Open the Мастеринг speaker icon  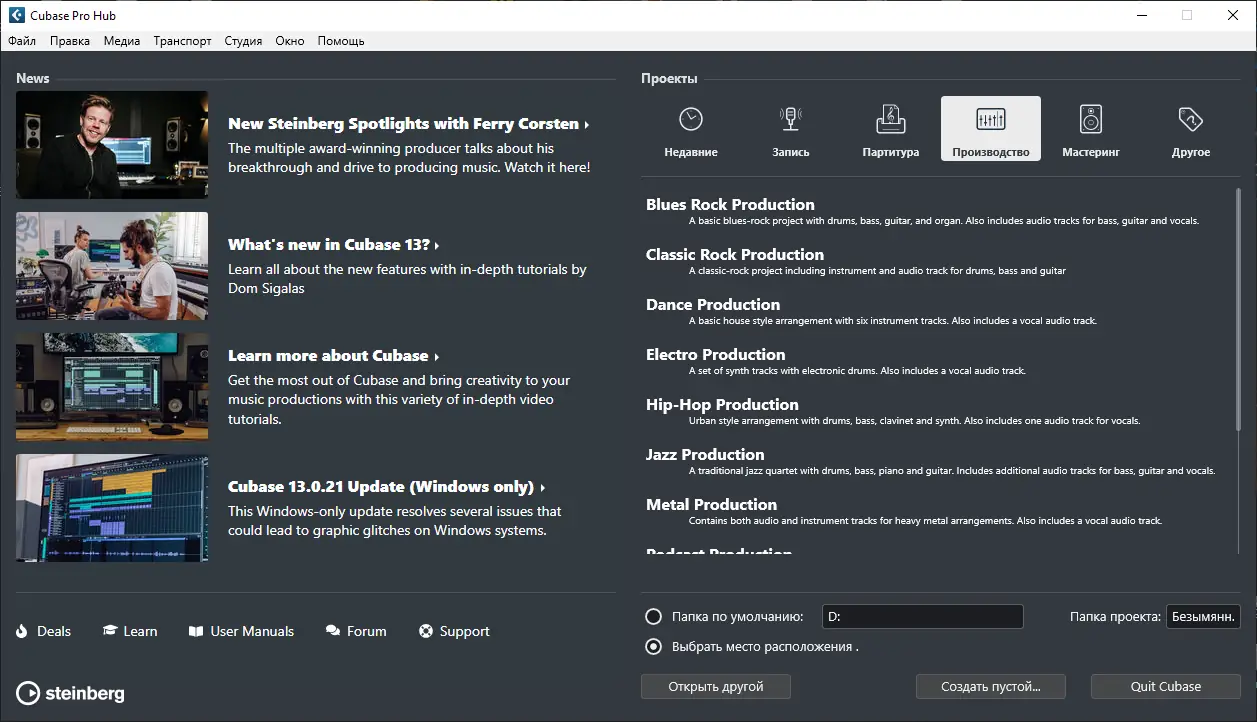tap(1090, 118)
